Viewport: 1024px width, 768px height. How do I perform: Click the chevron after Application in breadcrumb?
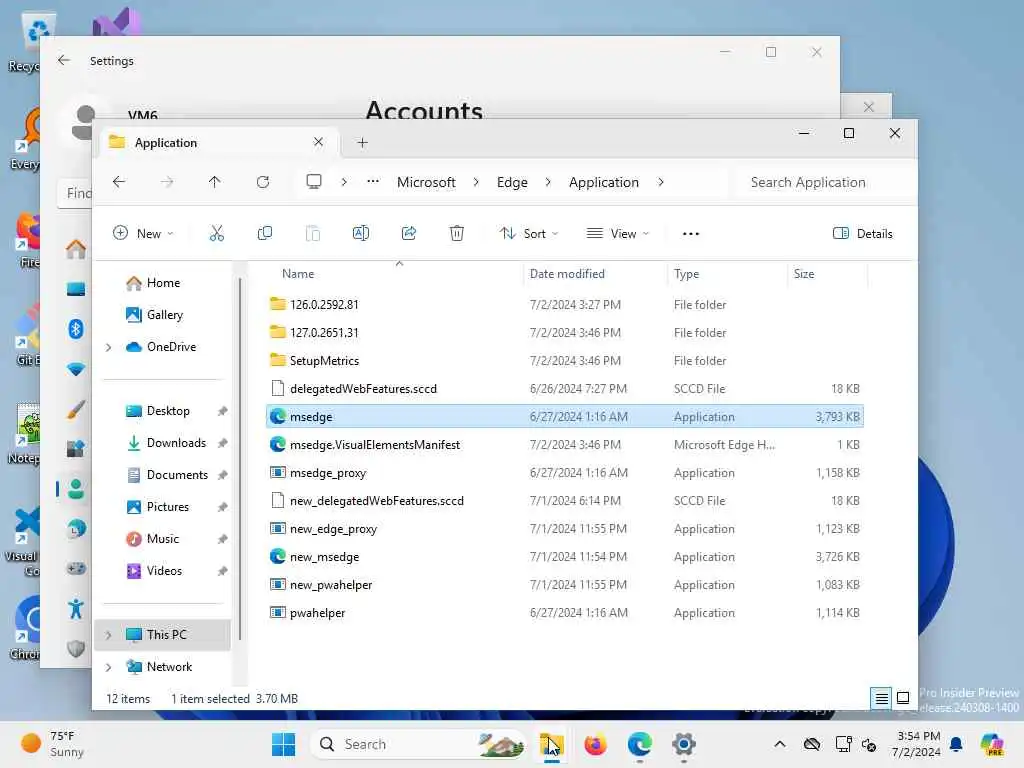click(x=661, y=182)
